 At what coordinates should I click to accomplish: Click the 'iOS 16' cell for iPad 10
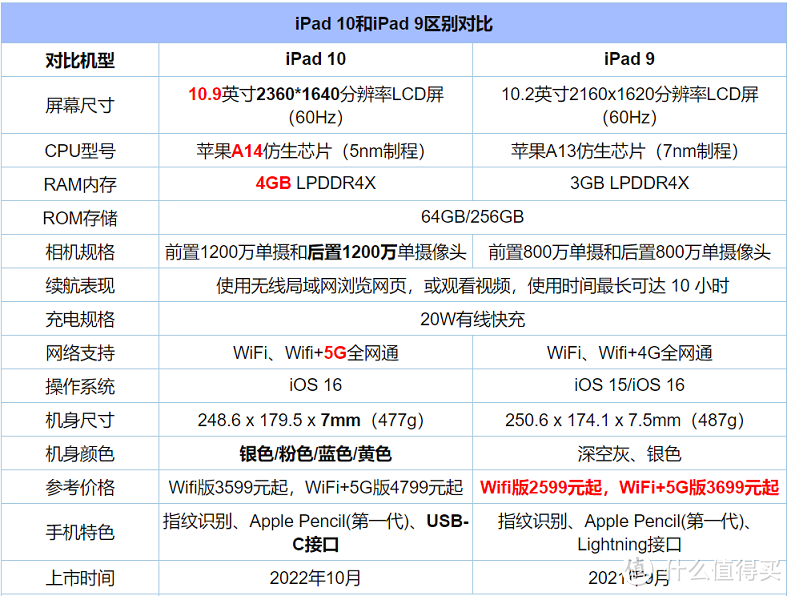pyautogui.click(x=315, y=386)
